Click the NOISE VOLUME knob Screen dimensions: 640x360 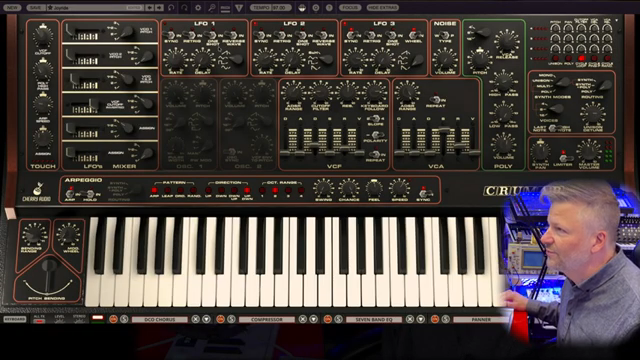(445, 60)
